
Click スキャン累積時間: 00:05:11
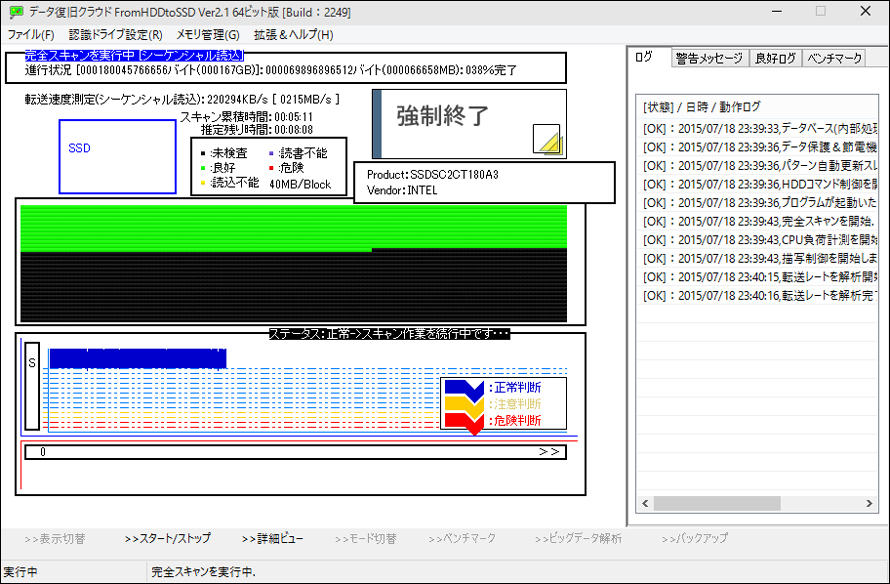pyautogui.click(x=246, y=117)
